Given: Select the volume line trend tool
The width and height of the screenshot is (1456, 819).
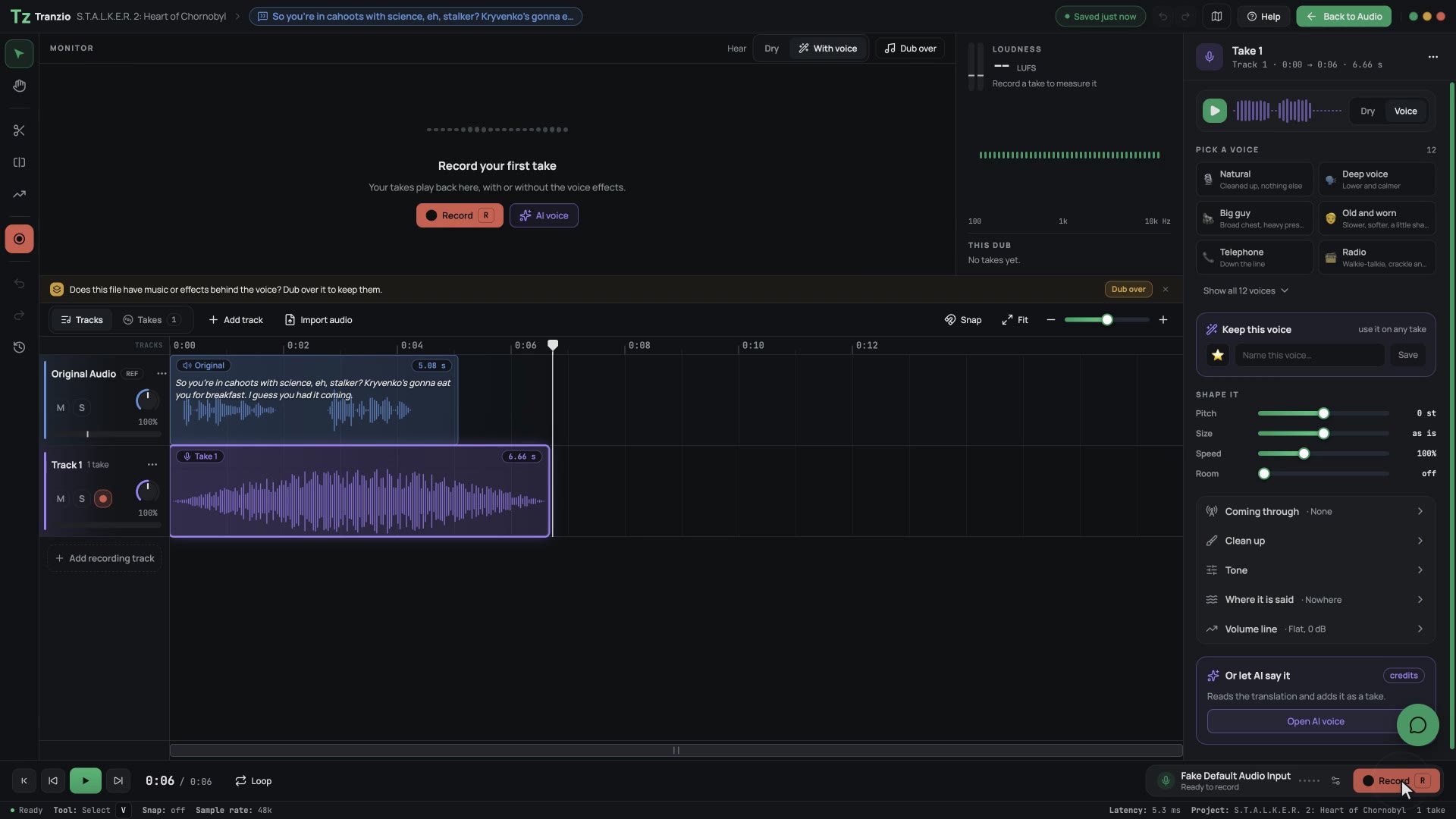Looking at the screenshot, I should [19, 194].
